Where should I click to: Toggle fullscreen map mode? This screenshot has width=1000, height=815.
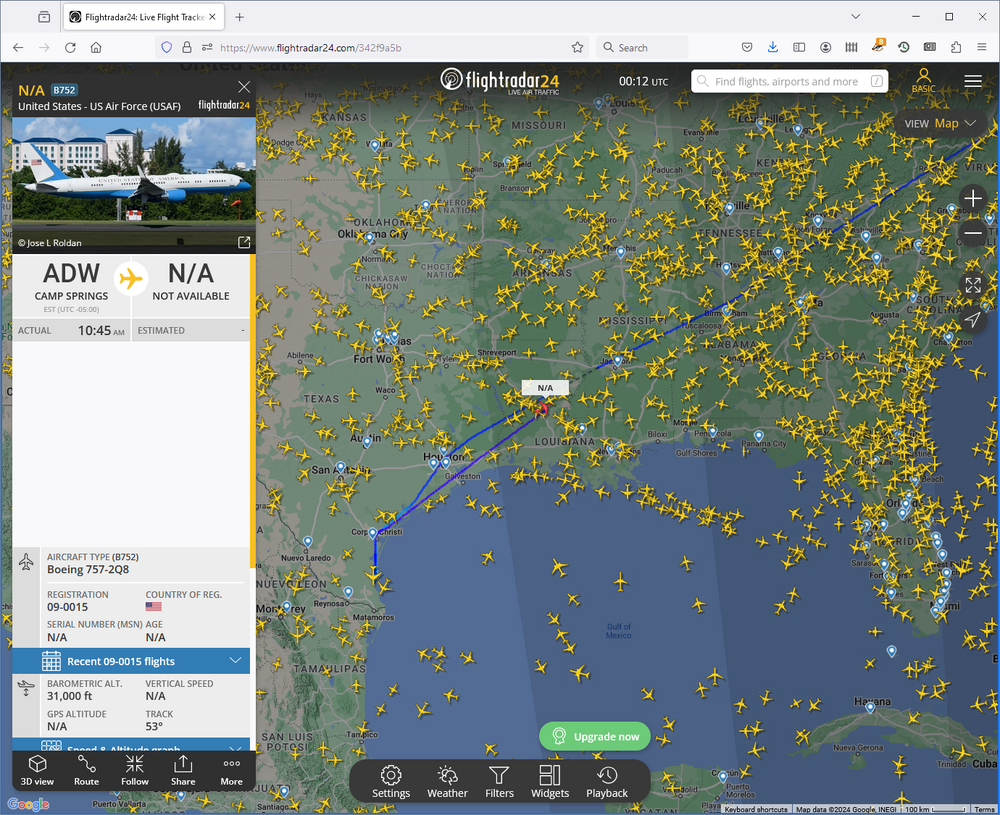972,285
